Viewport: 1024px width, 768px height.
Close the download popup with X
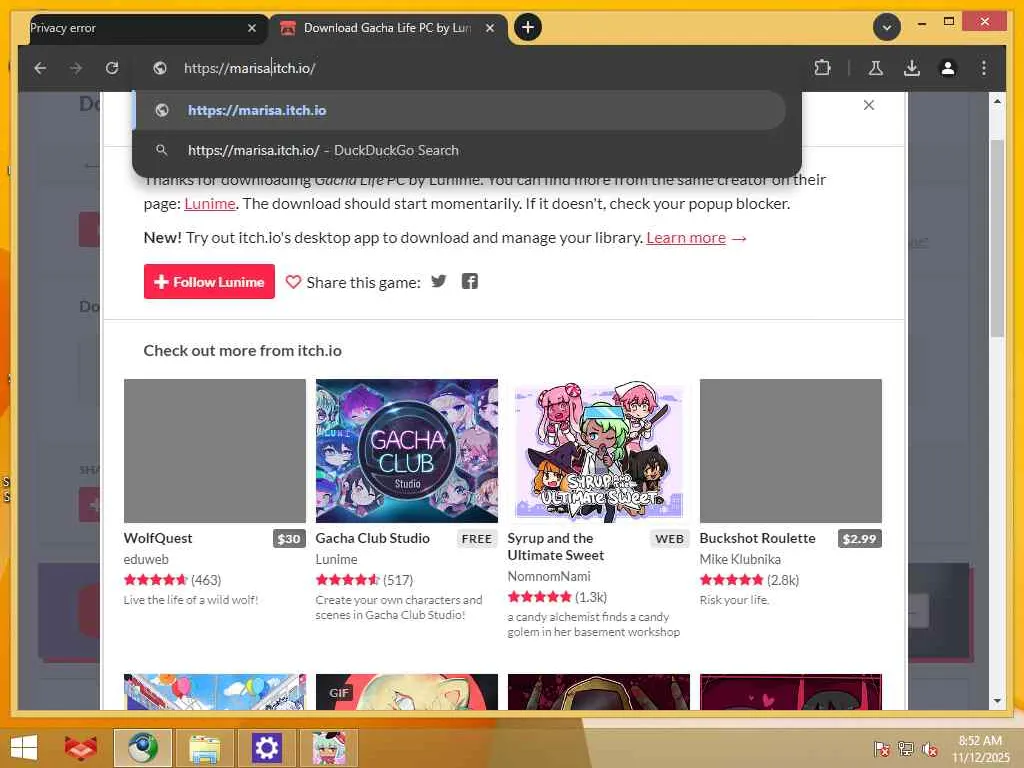coord(869,105)
